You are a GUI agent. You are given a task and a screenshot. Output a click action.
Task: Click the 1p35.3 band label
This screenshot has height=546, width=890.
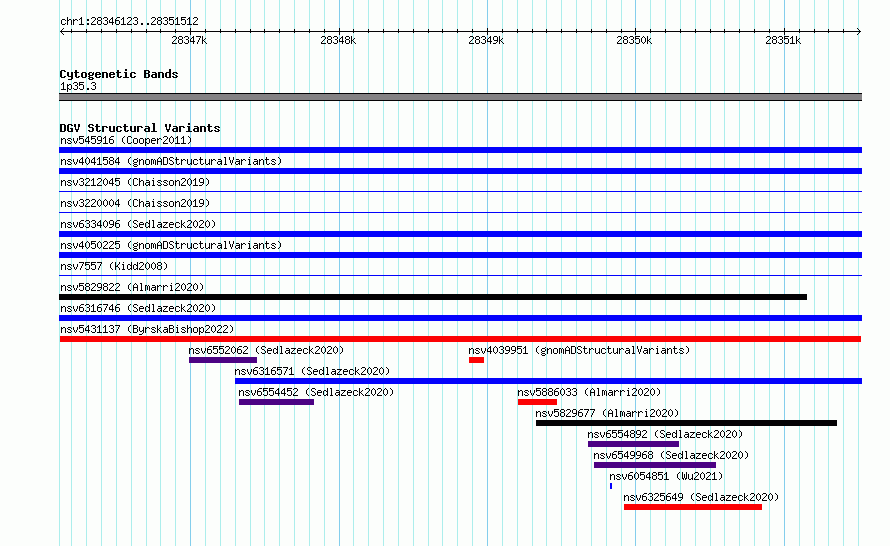[x=78, y=86]
